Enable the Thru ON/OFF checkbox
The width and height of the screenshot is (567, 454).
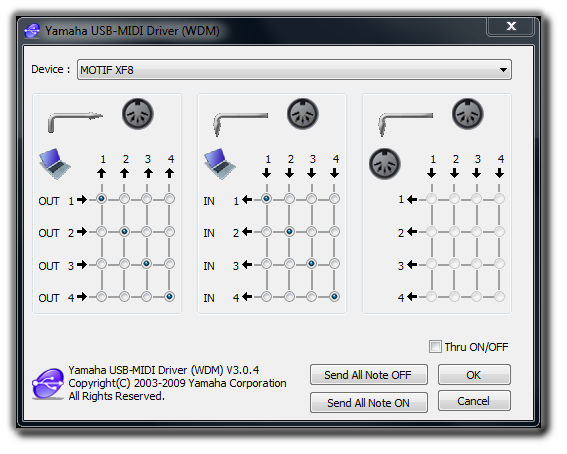[435, 347]
